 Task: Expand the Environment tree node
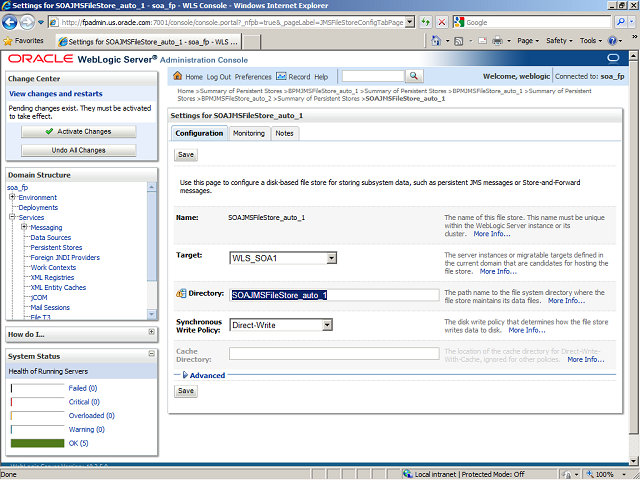12,197
